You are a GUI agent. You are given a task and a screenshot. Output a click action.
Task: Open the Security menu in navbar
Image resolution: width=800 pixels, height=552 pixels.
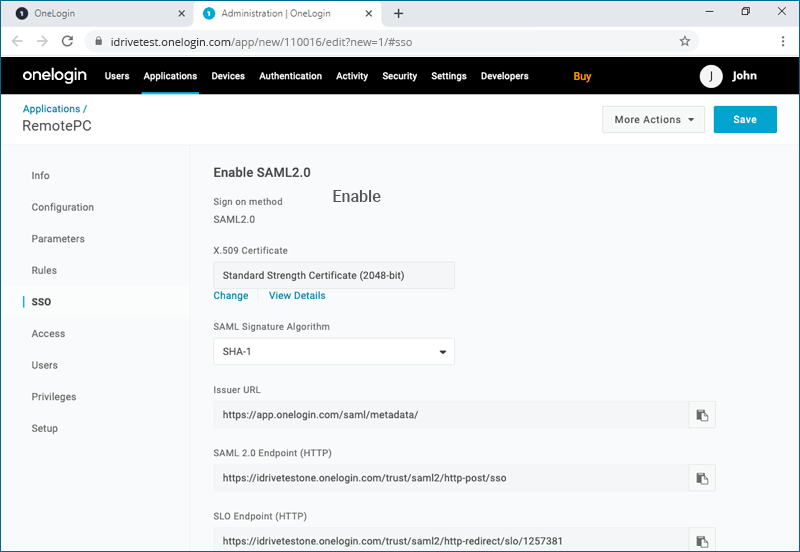[400, 76]
